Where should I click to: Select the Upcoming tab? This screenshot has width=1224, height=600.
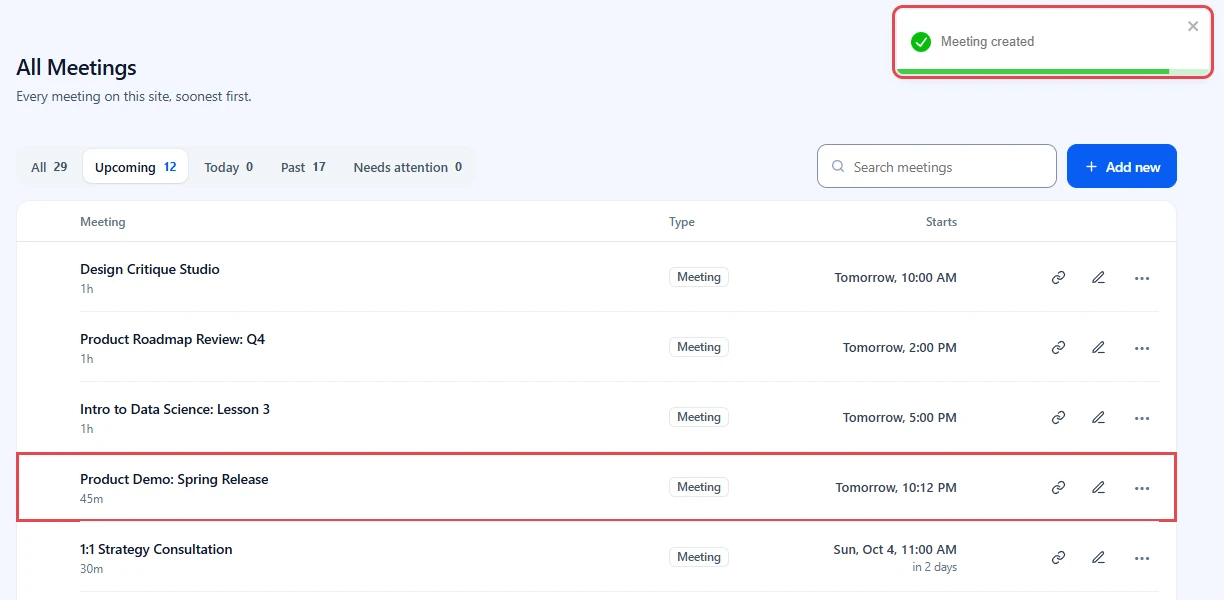tap(135, 167)
